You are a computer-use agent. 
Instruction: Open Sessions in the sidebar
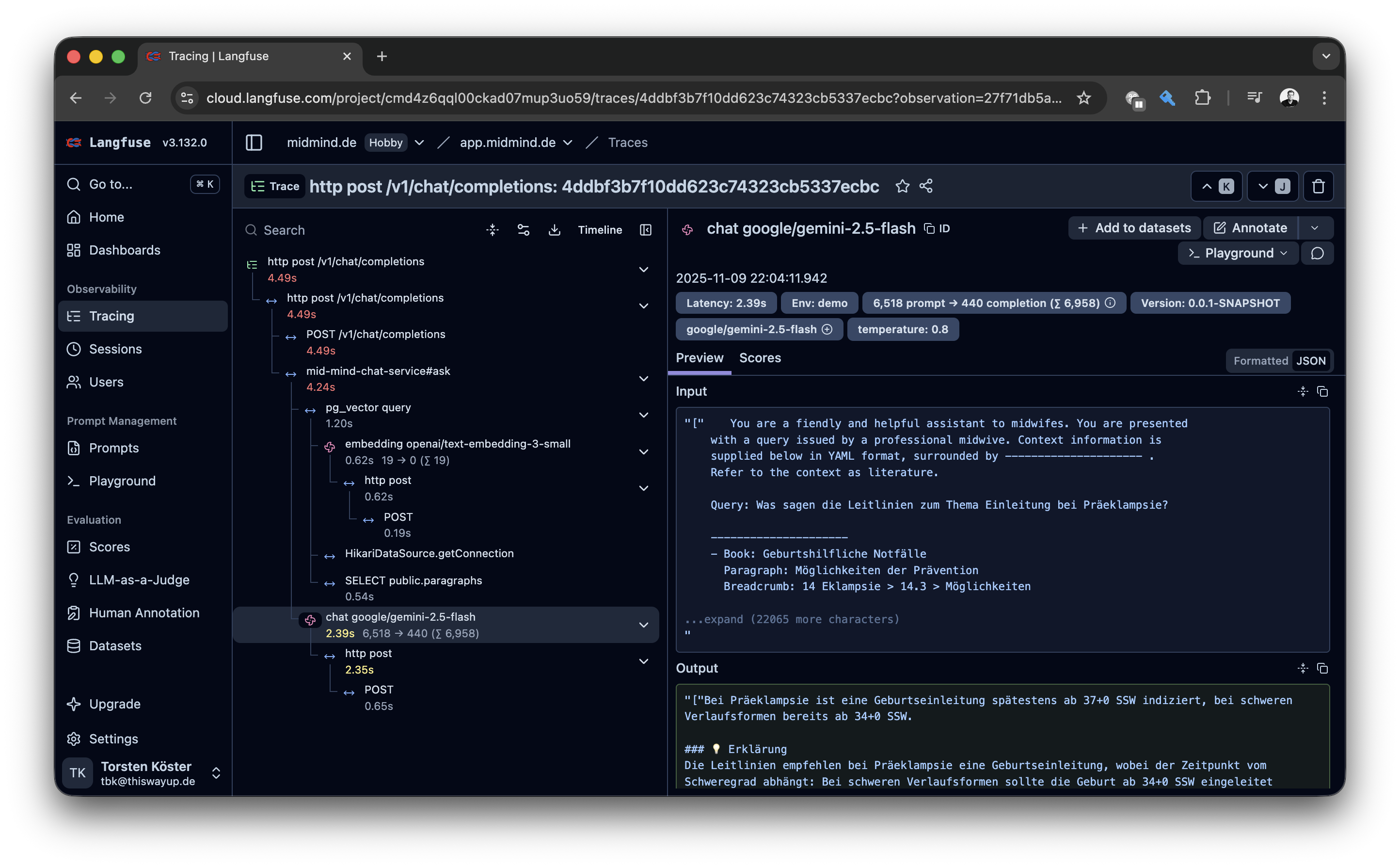(x=115, y=349)
